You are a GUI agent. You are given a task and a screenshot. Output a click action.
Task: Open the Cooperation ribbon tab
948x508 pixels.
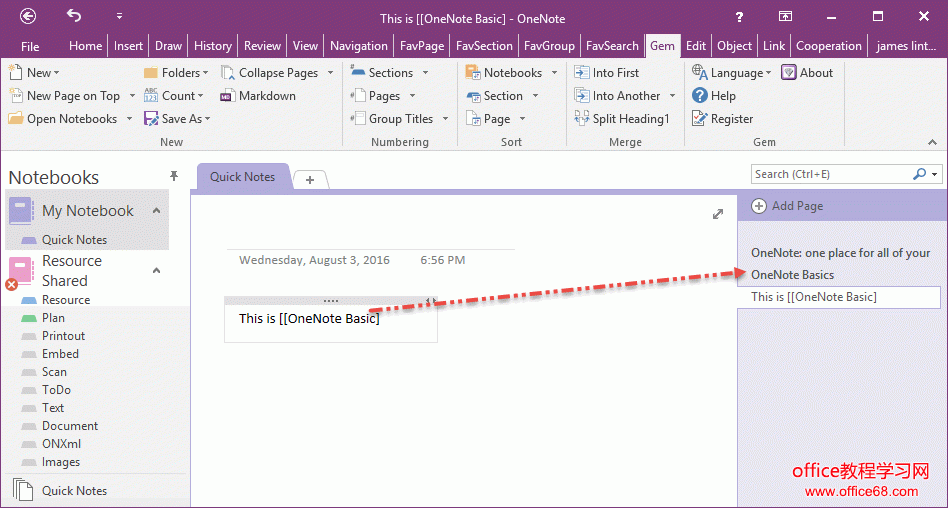828,46
